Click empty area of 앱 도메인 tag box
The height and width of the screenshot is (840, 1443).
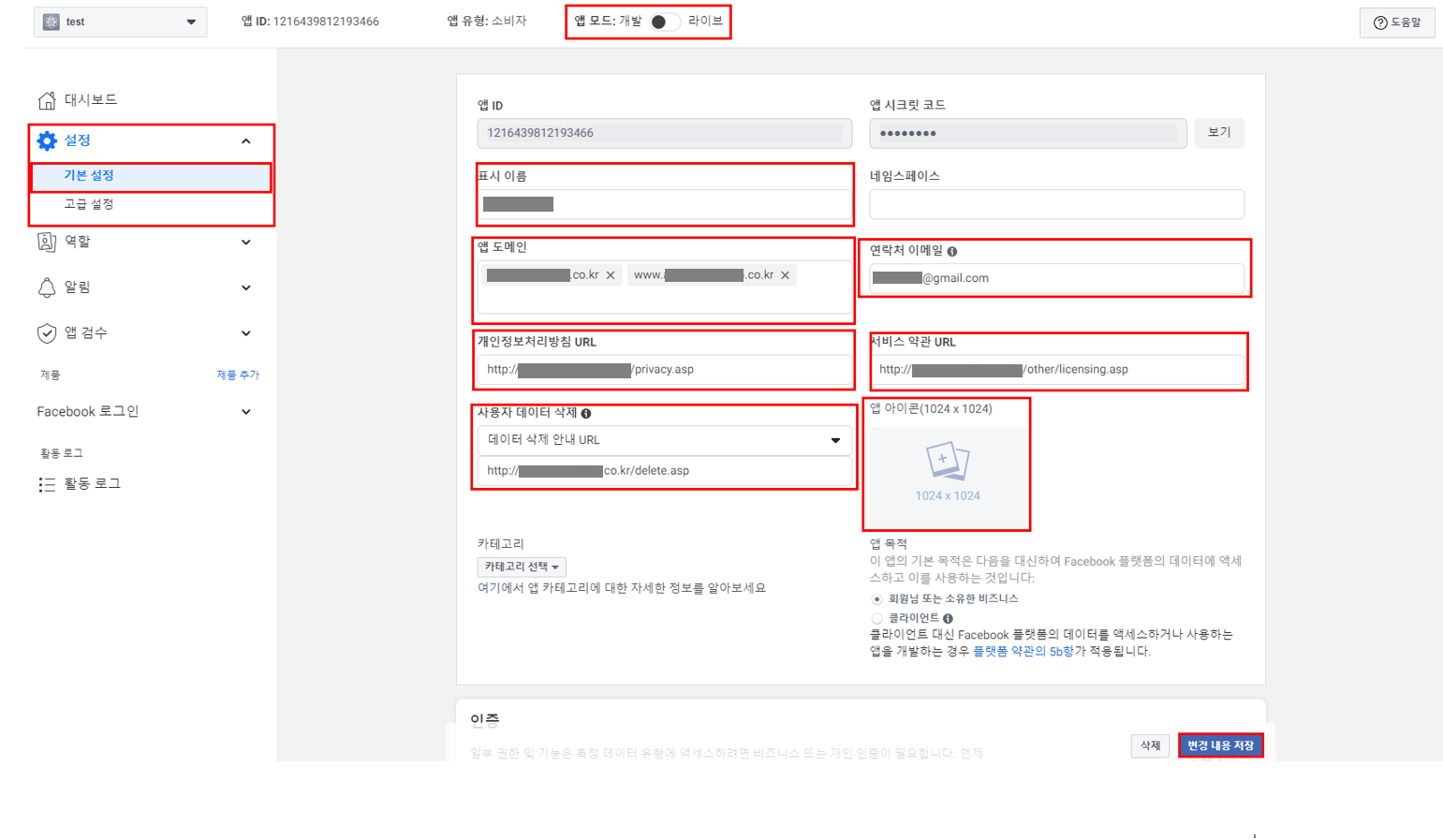(664, 301)
